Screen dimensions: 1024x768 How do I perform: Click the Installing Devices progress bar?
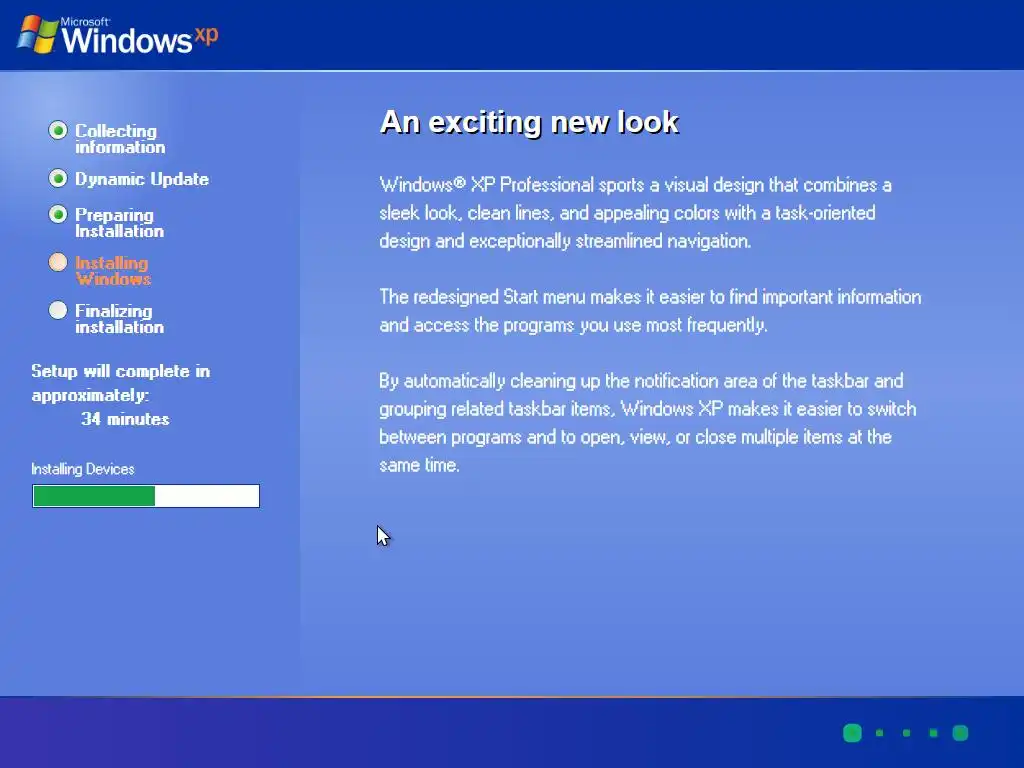(146, 496)
